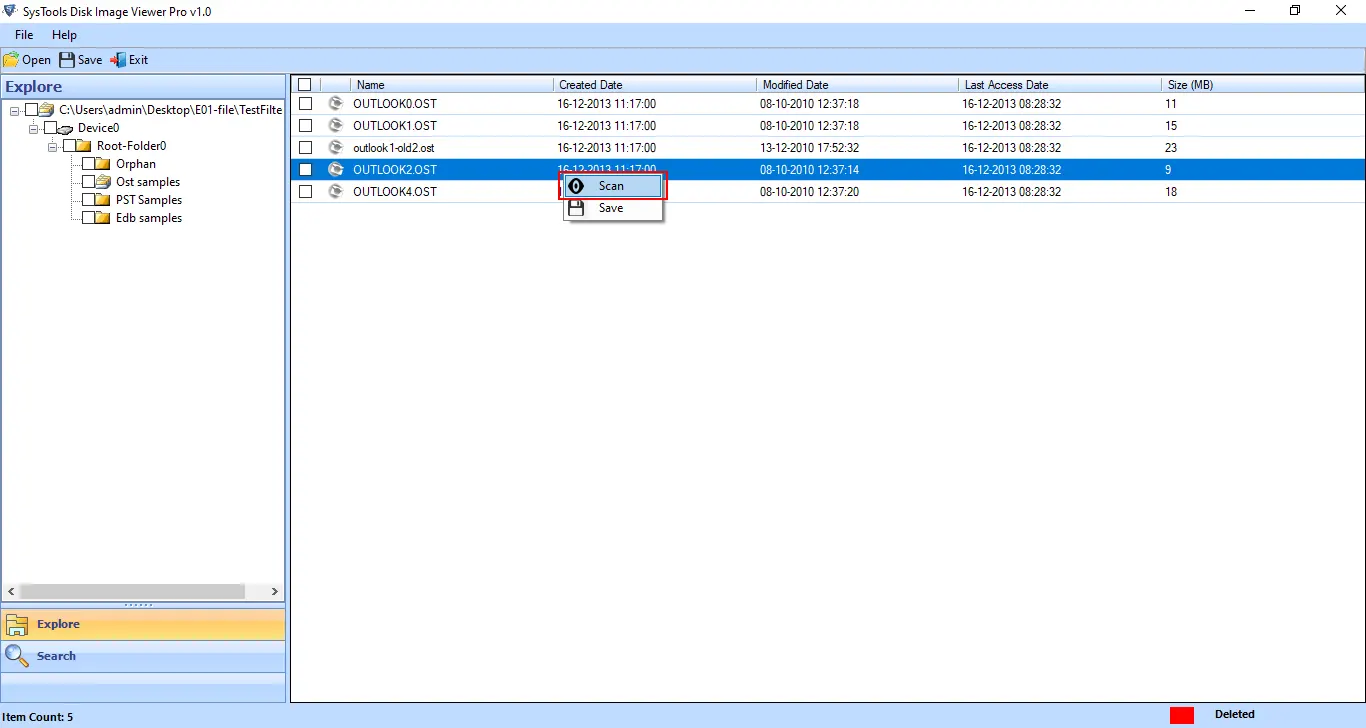Select the OUTLOOK1.OST file name
Viewport: 1366px width, 728px height.
395,126
